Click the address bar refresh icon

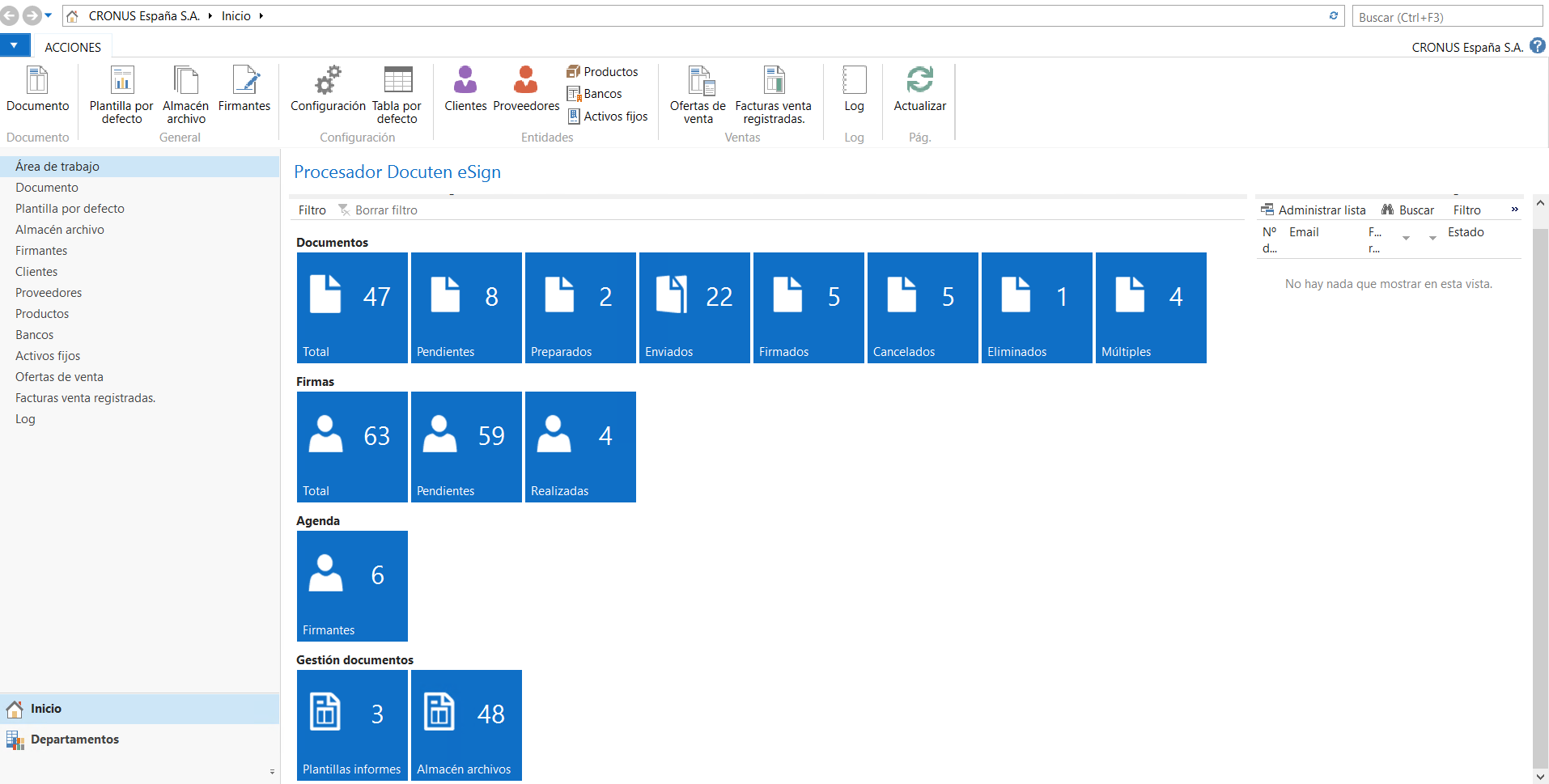pos(1334,16)
